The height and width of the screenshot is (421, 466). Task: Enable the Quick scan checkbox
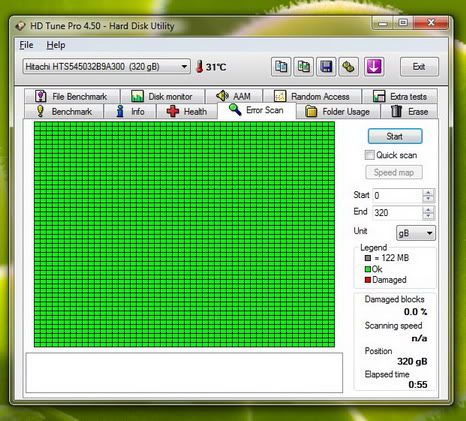[369, 155]
